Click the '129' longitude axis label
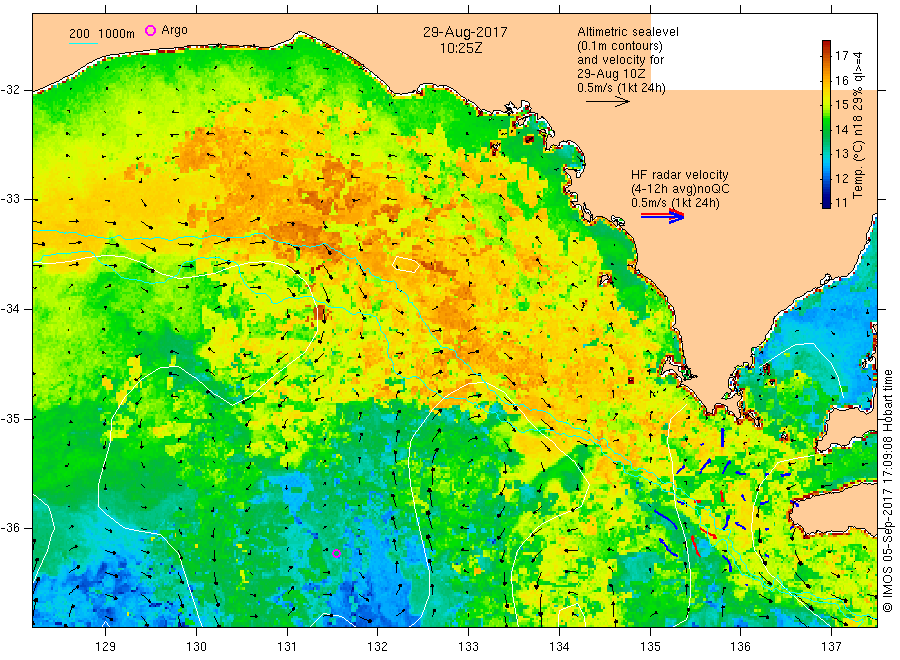This screenshot has height=660, width=900. pyautogui.click(x=106, y=647)
